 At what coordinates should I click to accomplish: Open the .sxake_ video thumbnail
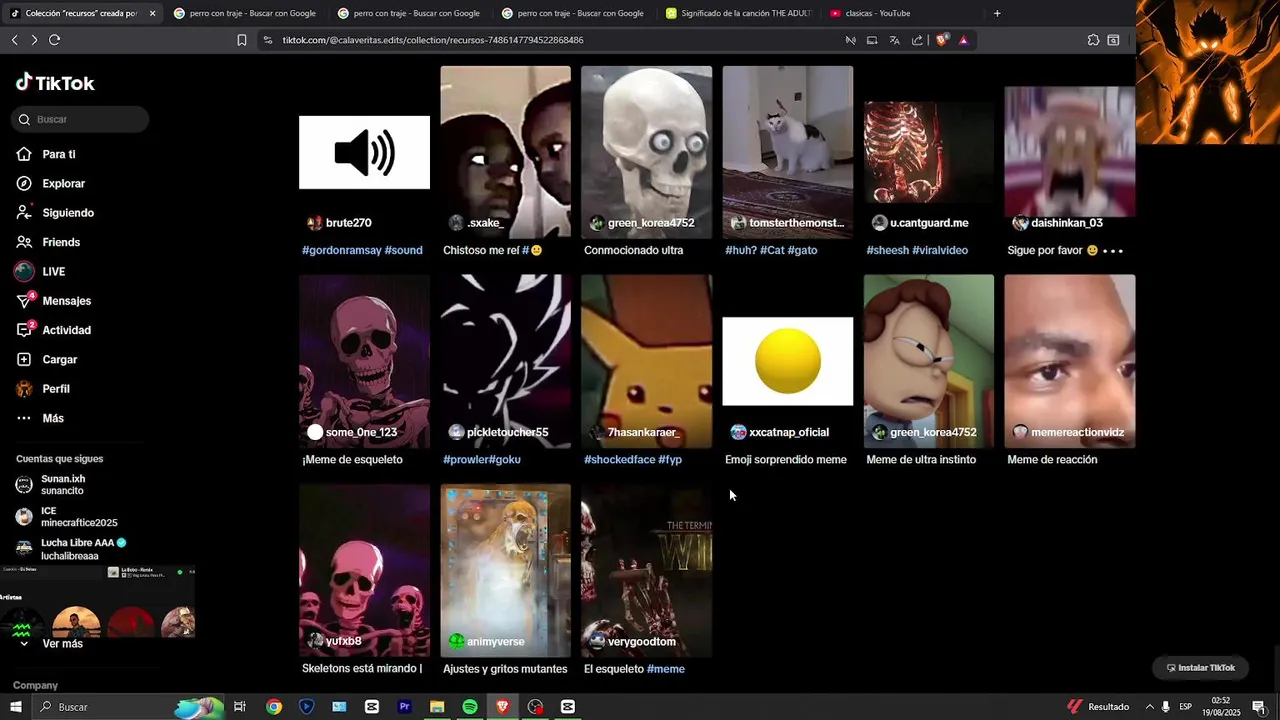point(505,152)
